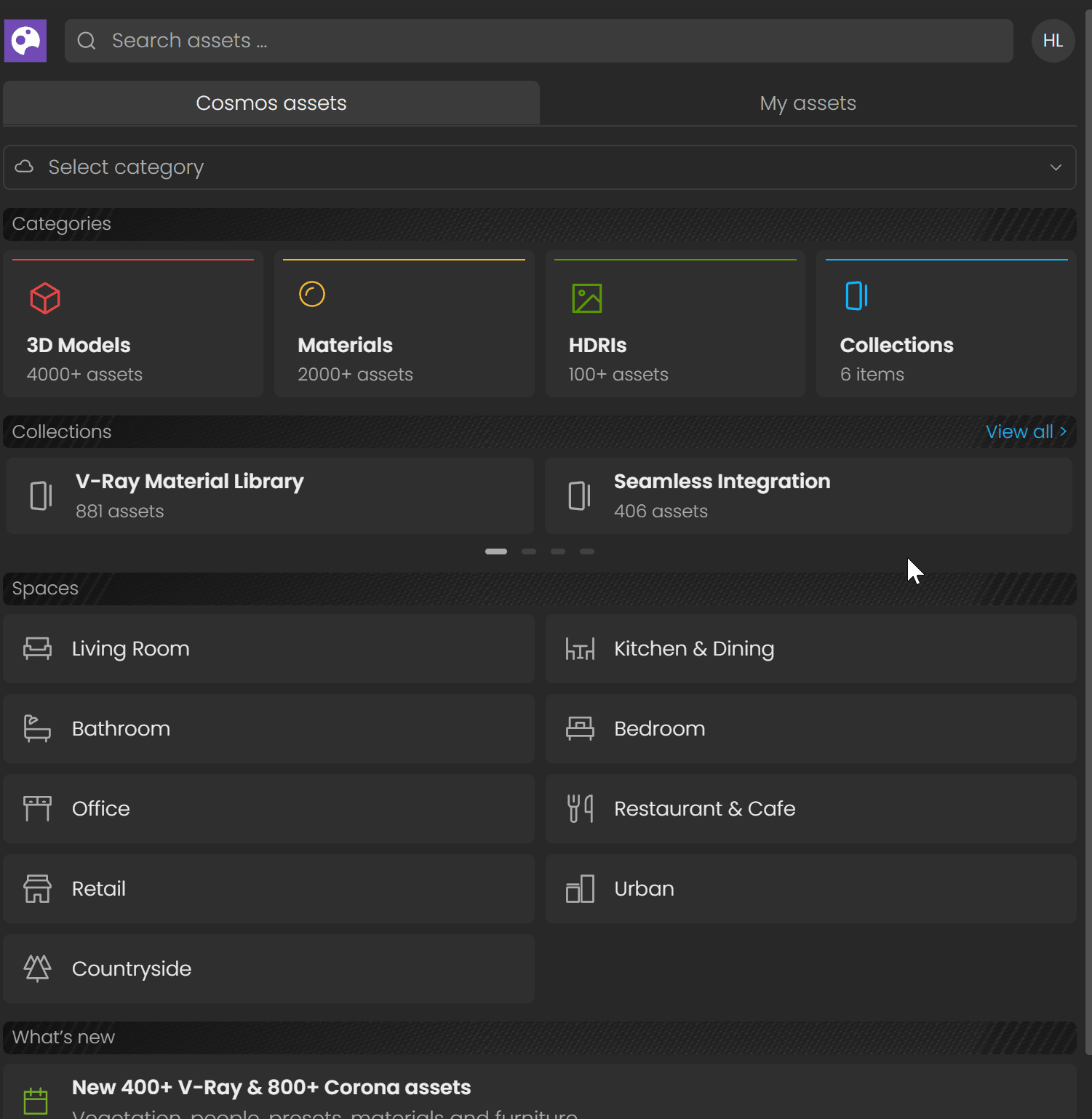Open the HL user profile avatar
Image resolution: width=1092 pixels, height=1119 pixels.
pos(1053,41)
